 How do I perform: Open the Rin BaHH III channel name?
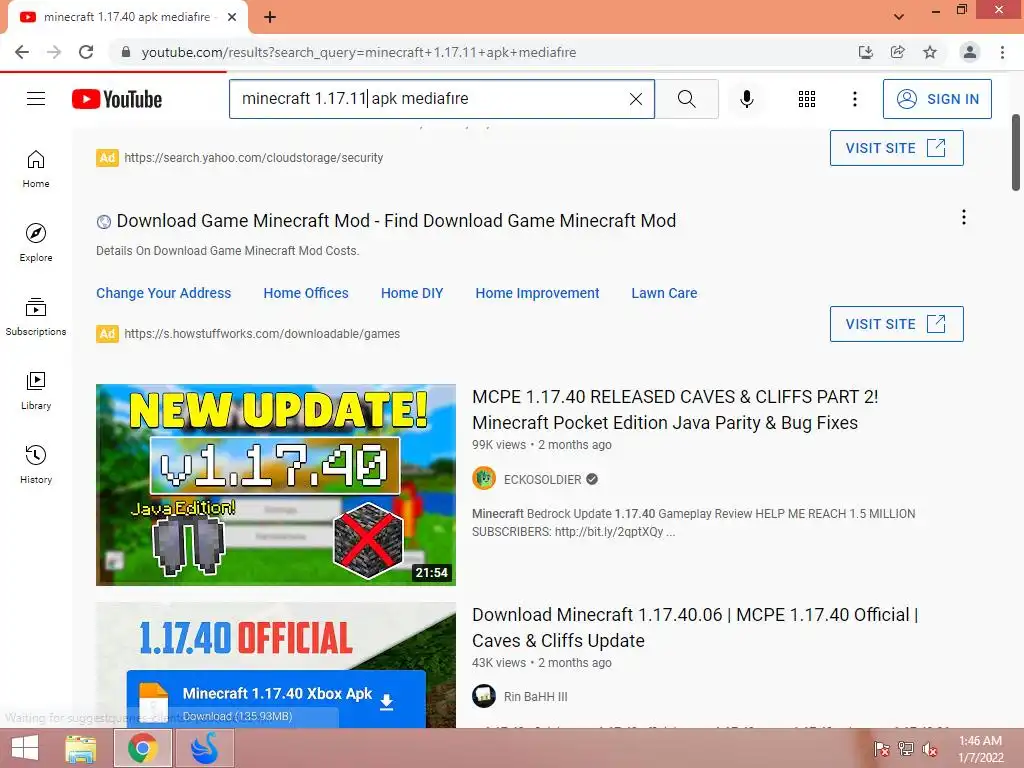tap(536, 697)
